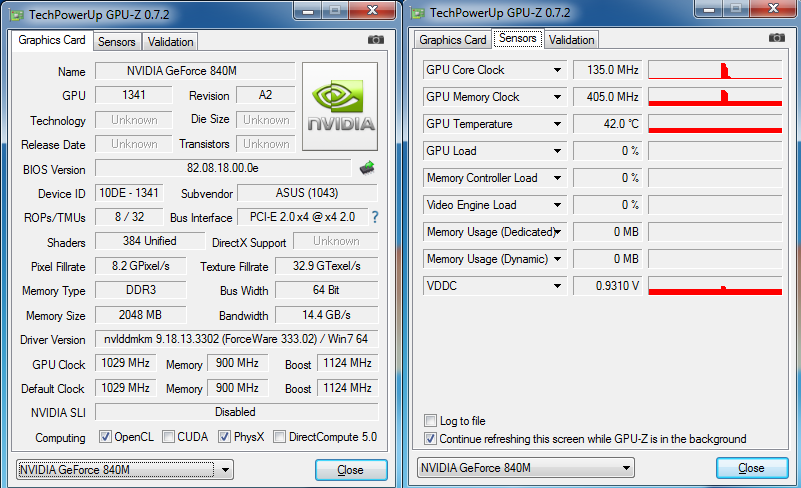Open the GPU Temperature sensor dropdown
This screenshot has width=801, height=488.
[557, 124]
